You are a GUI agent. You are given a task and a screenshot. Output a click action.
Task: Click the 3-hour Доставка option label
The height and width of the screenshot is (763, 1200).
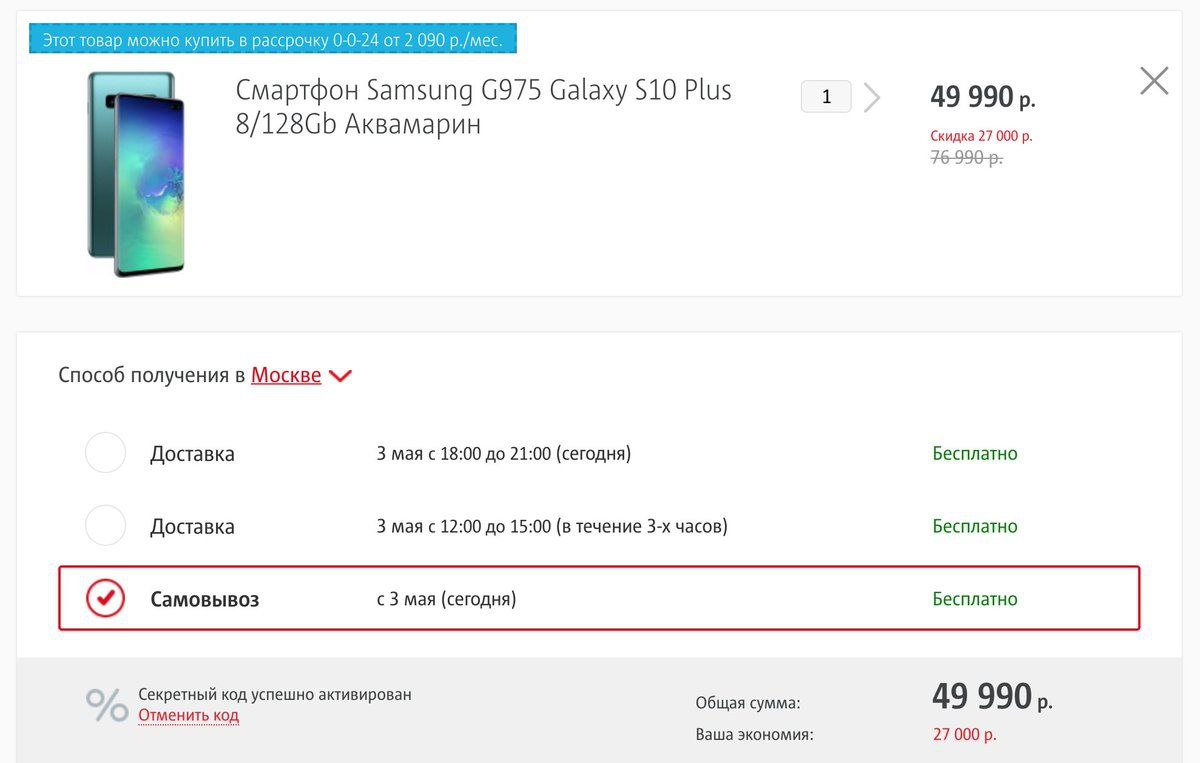pos(192,527)
